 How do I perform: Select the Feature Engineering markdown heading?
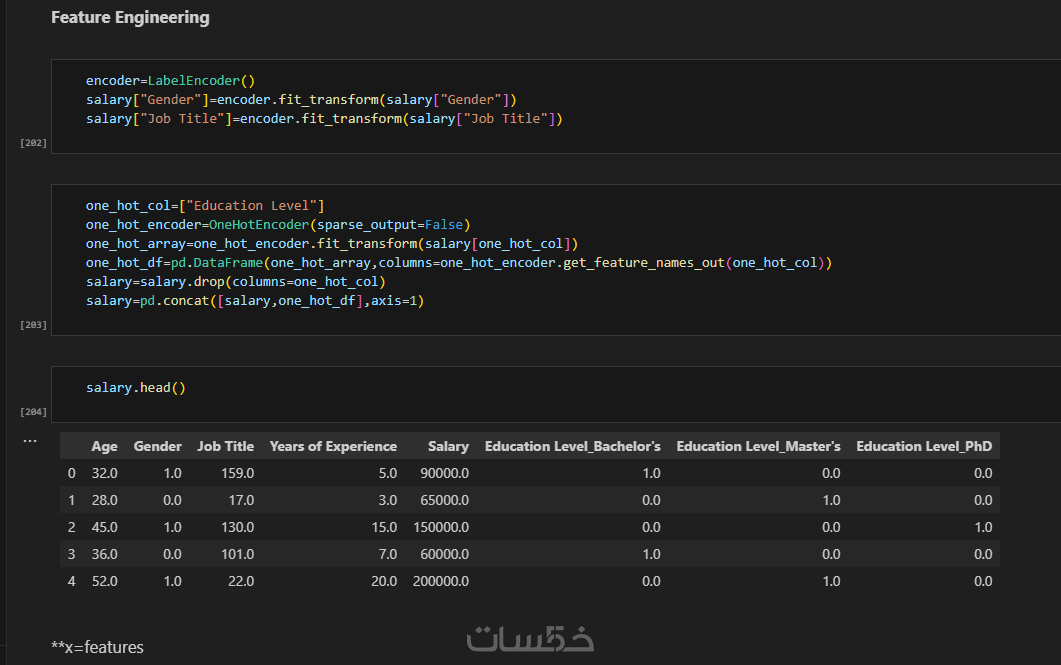click(x=130, y=18)
